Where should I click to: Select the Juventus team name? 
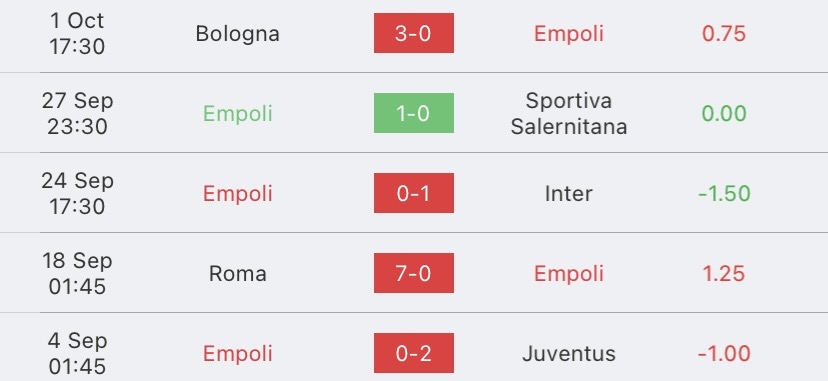(x=569, y=353)
